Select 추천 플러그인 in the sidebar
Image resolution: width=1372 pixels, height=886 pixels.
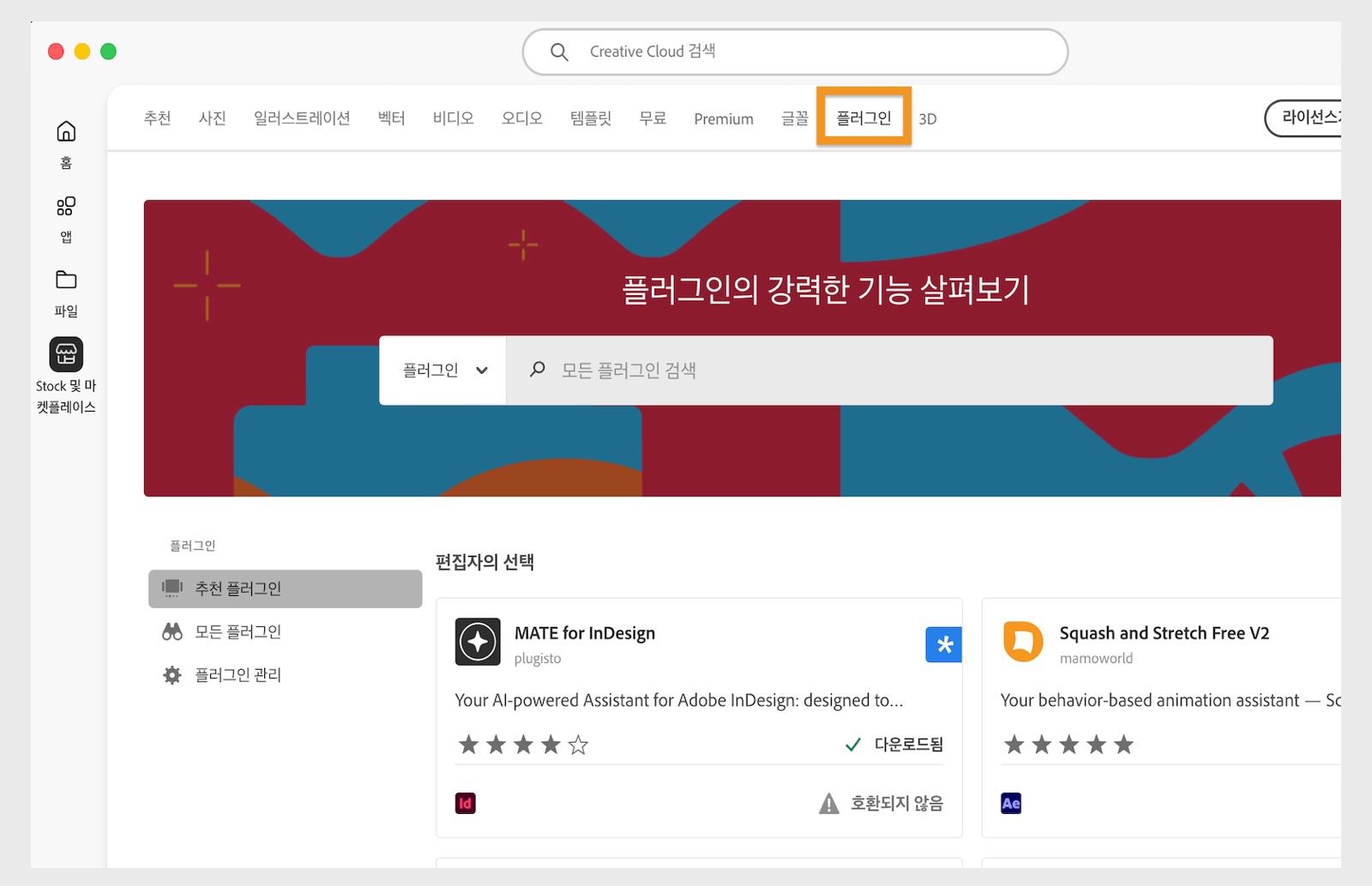286,588
